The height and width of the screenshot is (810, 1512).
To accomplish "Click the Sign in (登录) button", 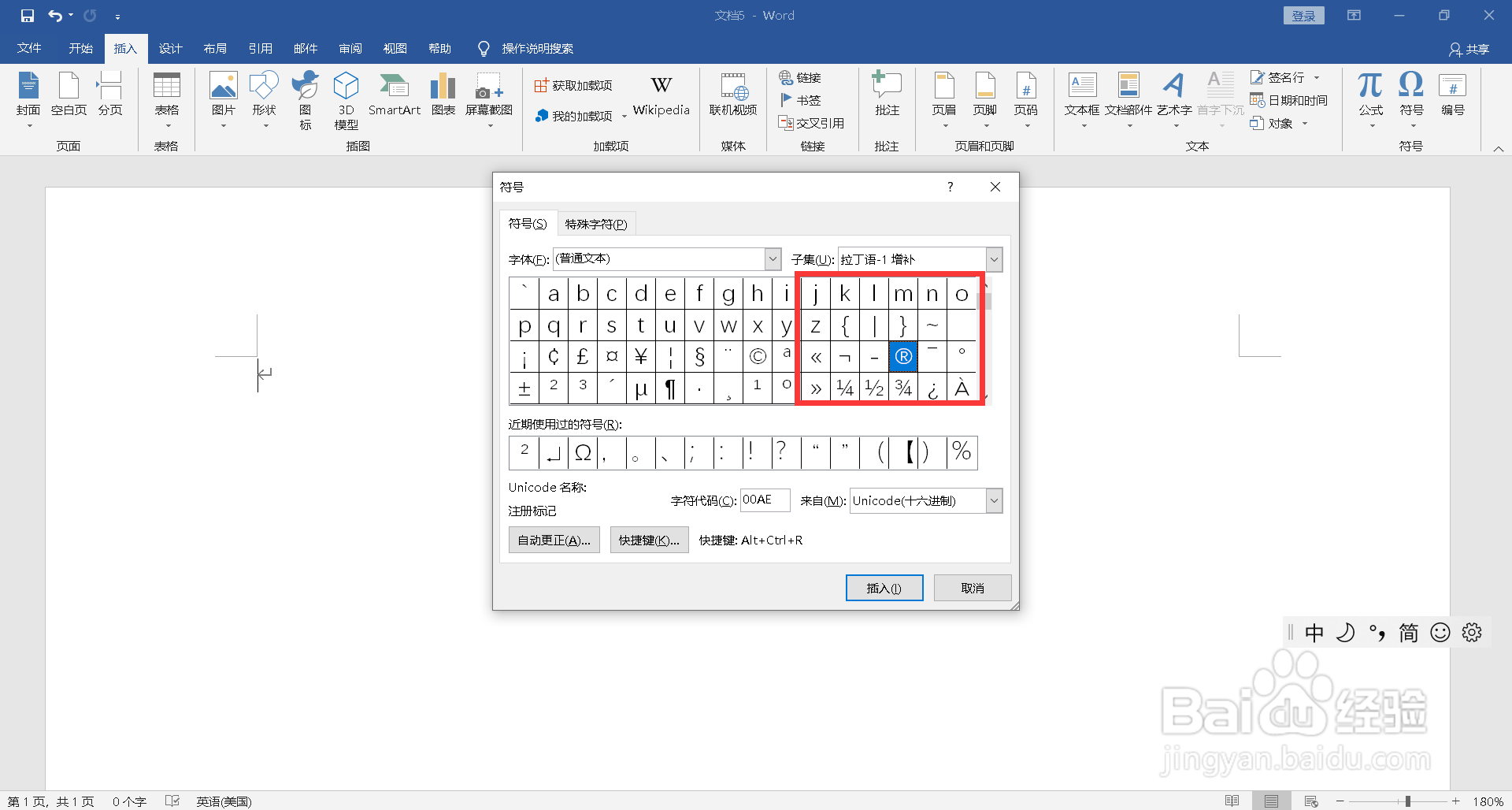I will click(x=1304, y=16).
